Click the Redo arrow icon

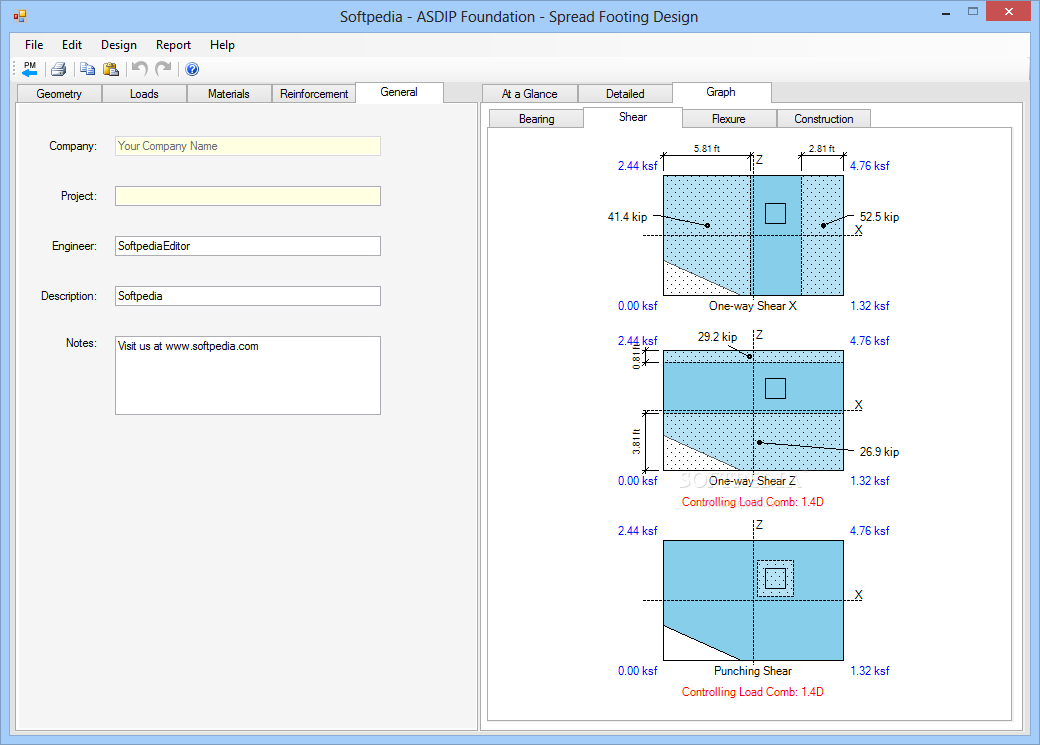[x=163, y=68]
